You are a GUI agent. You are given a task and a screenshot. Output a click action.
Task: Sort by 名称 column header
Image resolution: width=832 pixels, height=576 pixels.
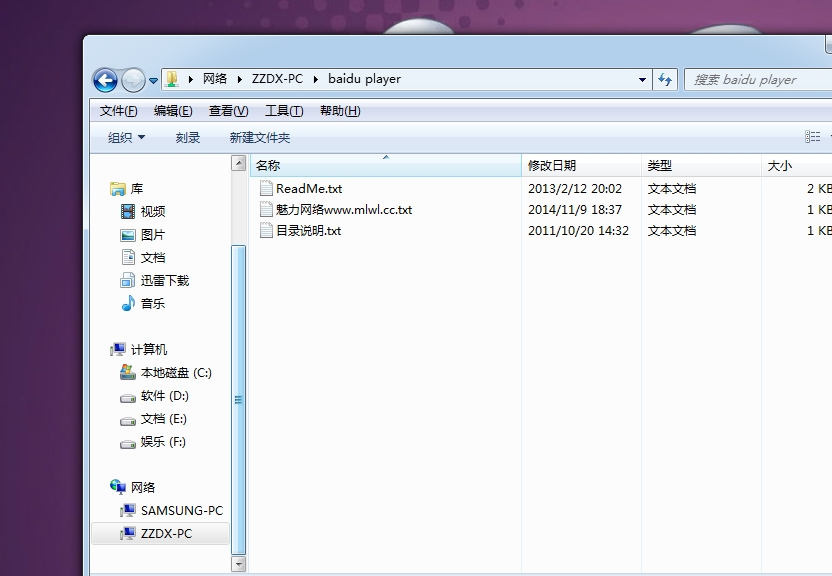[x=386, y=165]
